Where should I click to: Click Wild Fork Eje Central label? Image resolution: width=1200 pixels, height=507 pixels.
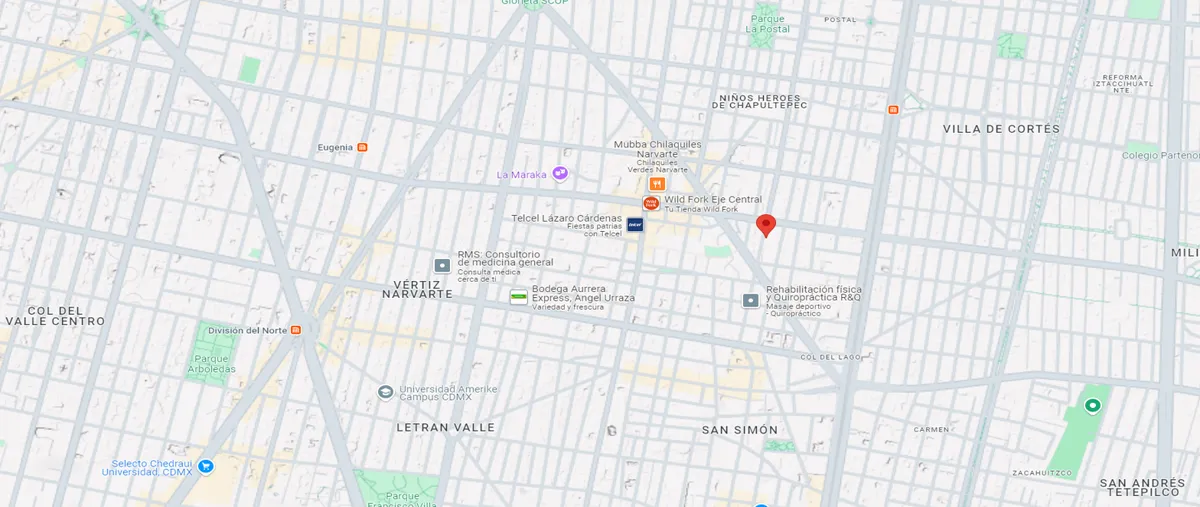click(713, 199)
